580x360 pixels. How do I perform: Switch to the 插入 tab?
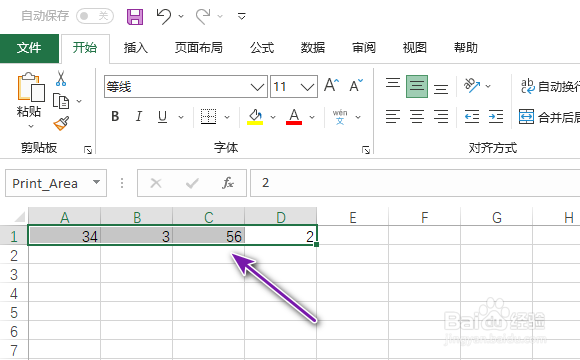(x=136, y=48)
